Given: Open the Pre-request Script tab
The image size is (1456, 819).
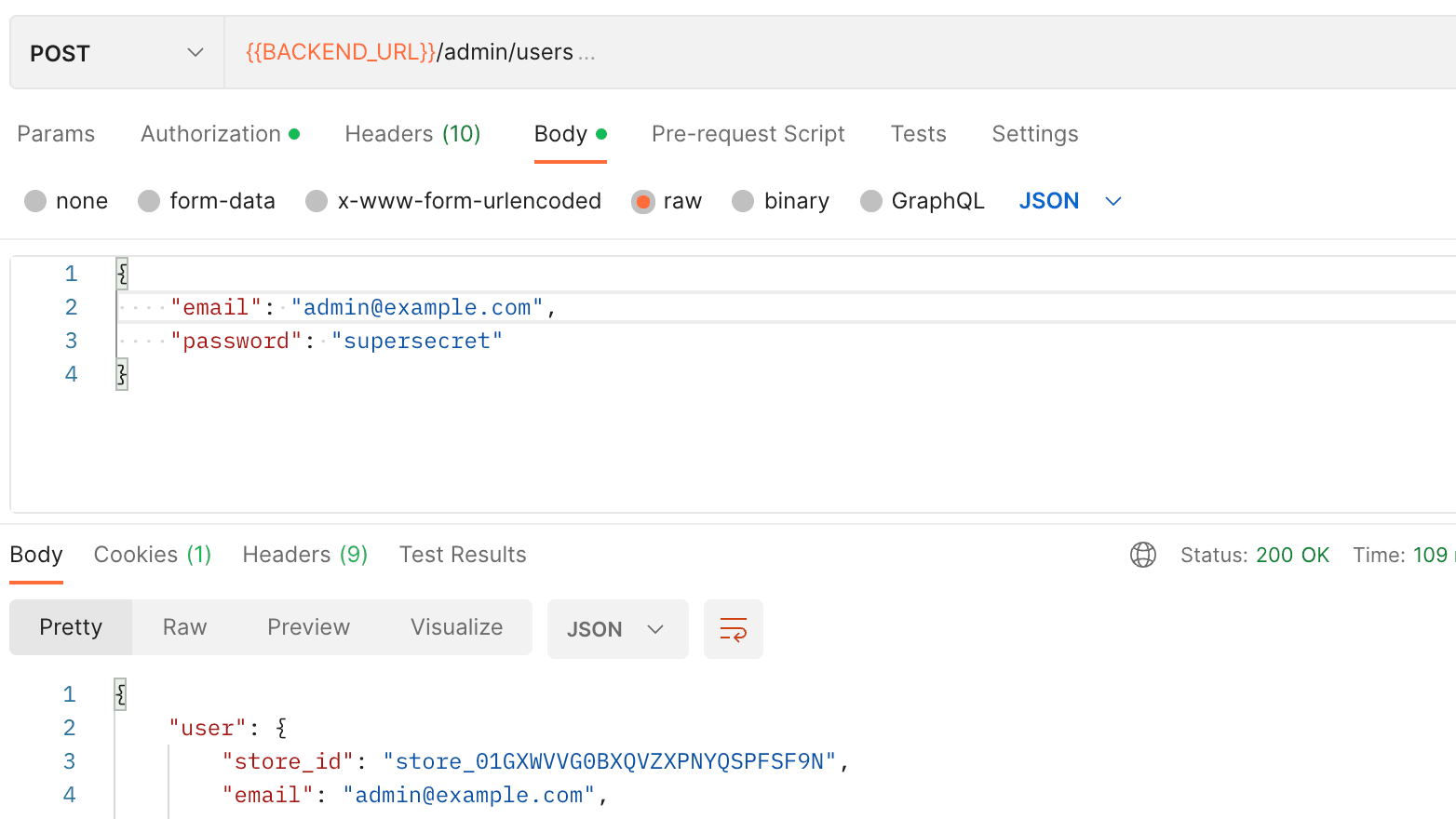Looking at the screenshot, I should pyautogui.click(x=748, y=134).
